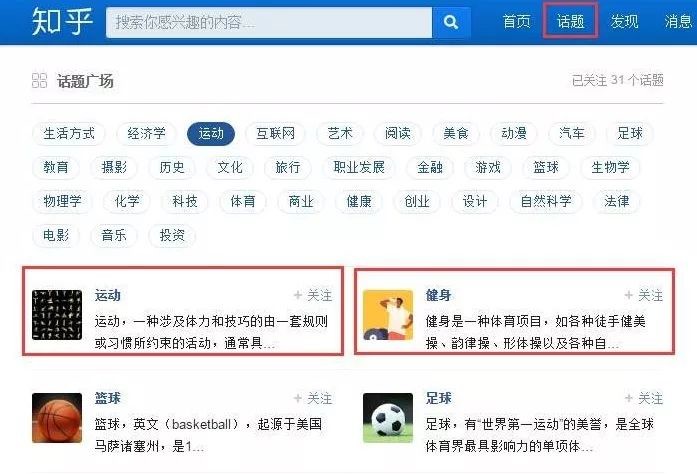Image resolution: width=697 pixels, height=474 pixels.
Task: Select the 投资 category tag
Action: [172, 235]
